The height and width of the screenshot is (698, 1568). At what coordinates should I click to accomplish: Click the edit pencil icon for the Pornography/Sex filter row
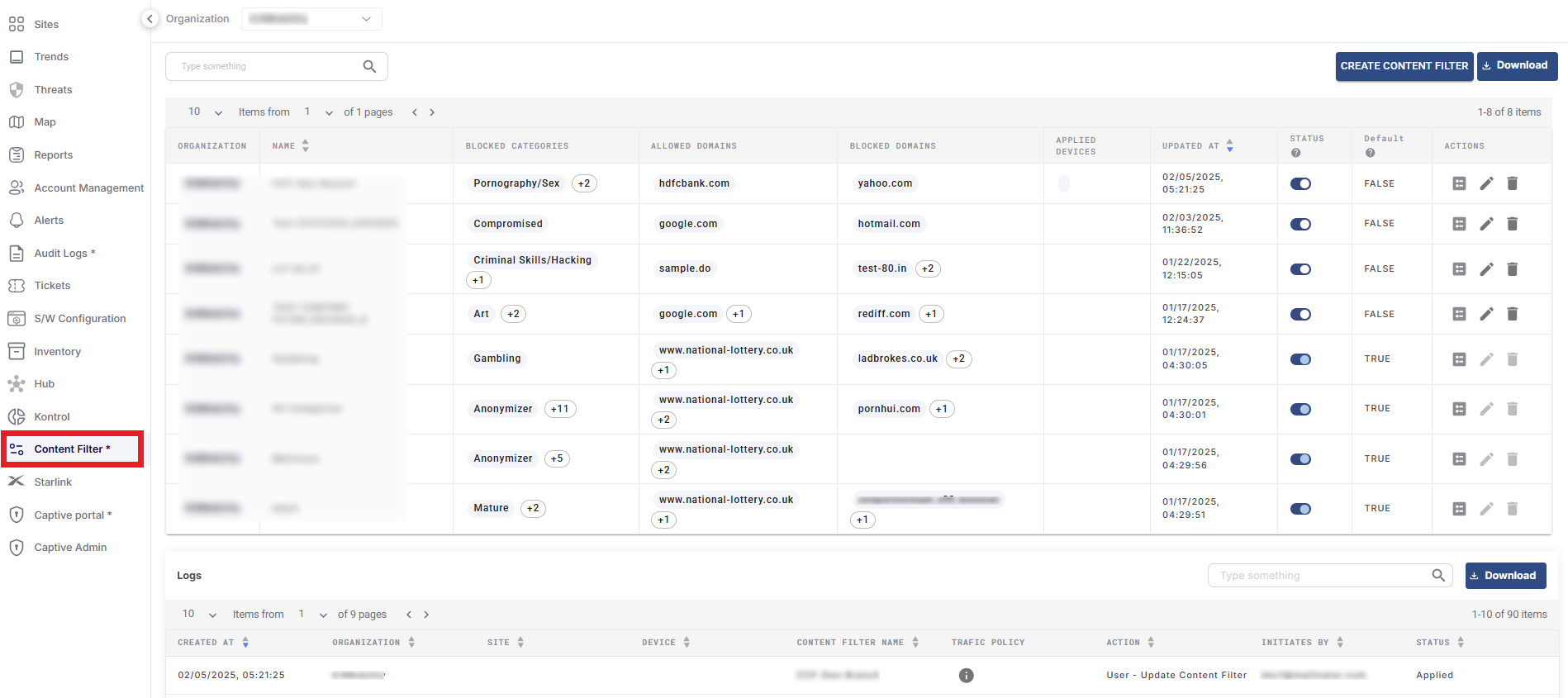(1485, 183)
